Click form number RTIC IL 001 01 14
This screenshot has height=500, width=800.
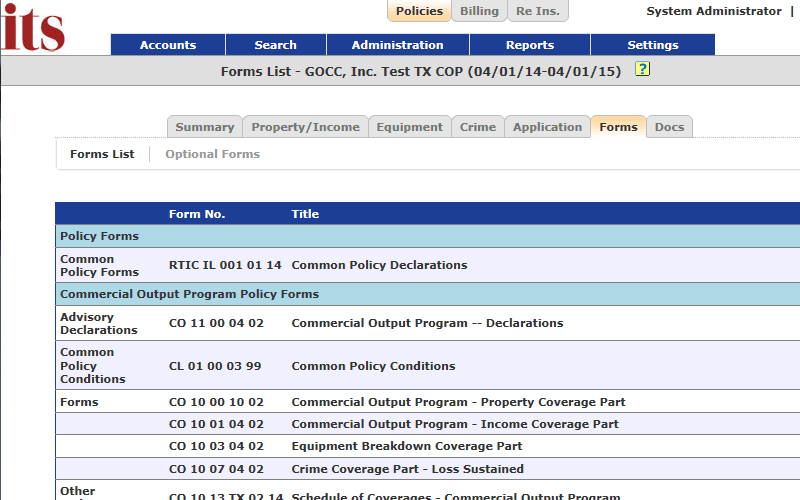tap(225, 265)
